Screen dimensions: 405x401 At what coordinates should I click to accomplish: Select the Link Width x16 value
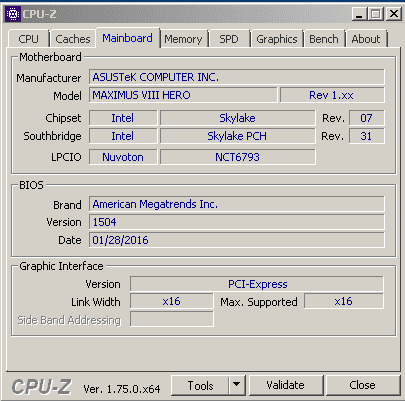pos(171,301)
